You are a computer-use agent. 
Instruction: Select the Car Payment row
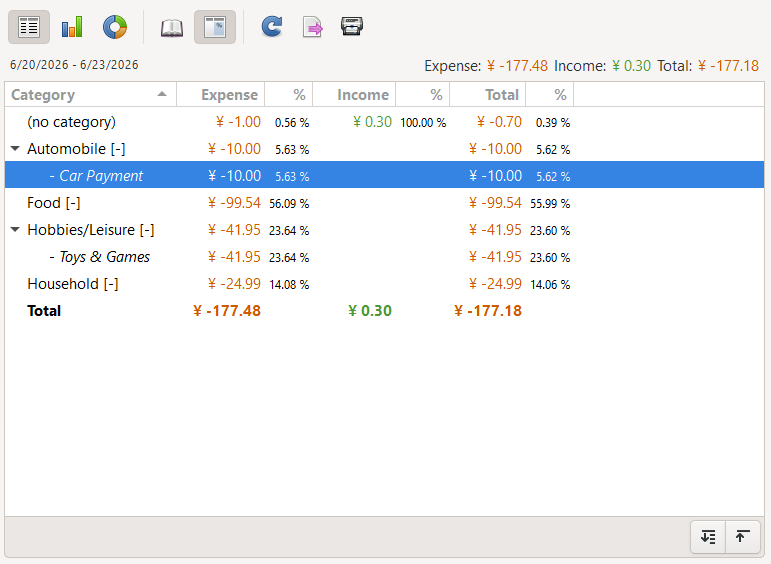click(x=385, y=176)
